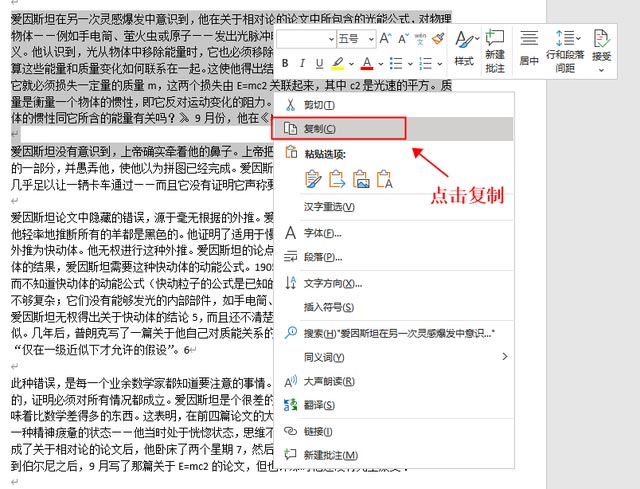Screen dimensions: 640x489
Task: Apply bullet list icon
Action: (396, 63)
